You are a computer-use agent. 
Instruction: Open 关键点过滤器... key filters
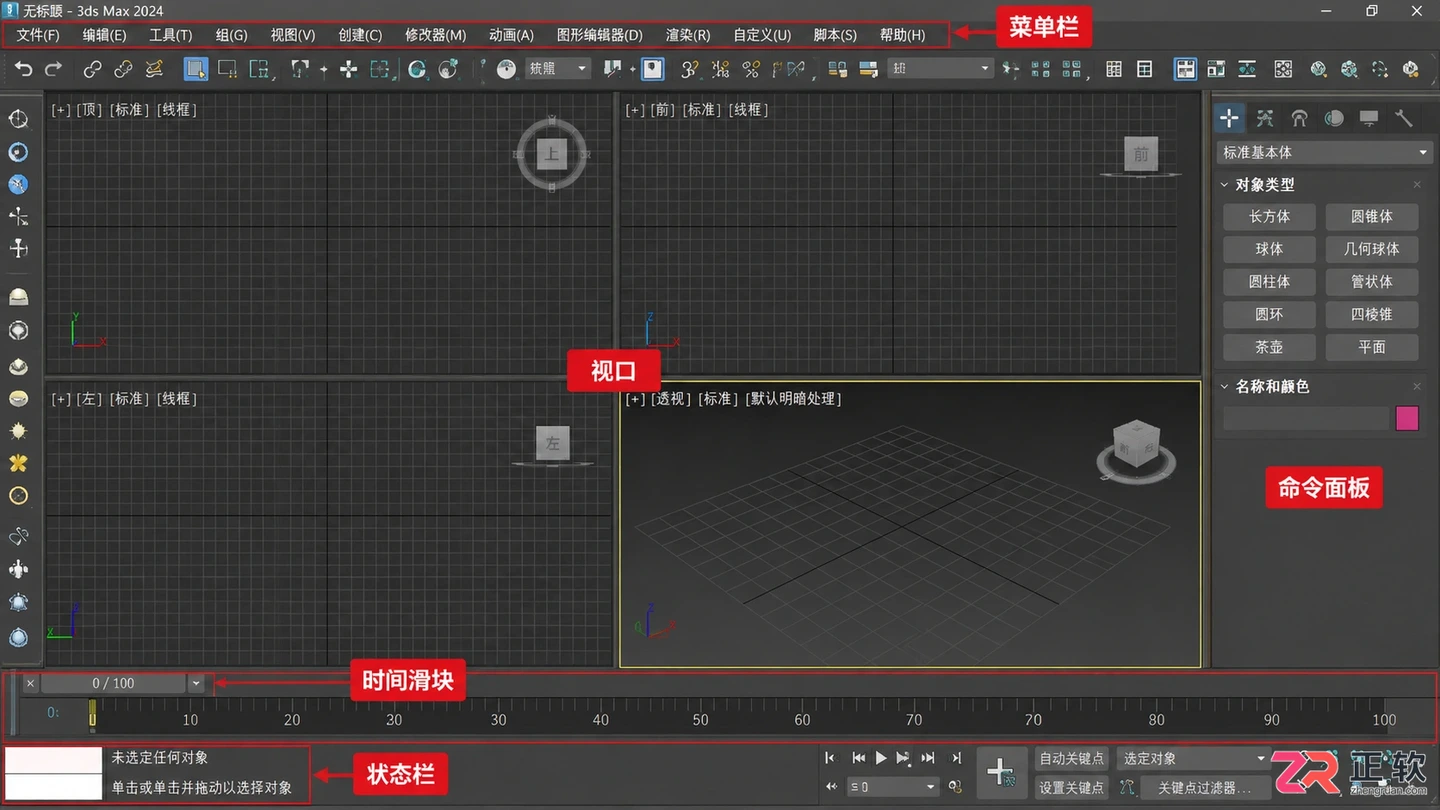(x=1204, y=787)
